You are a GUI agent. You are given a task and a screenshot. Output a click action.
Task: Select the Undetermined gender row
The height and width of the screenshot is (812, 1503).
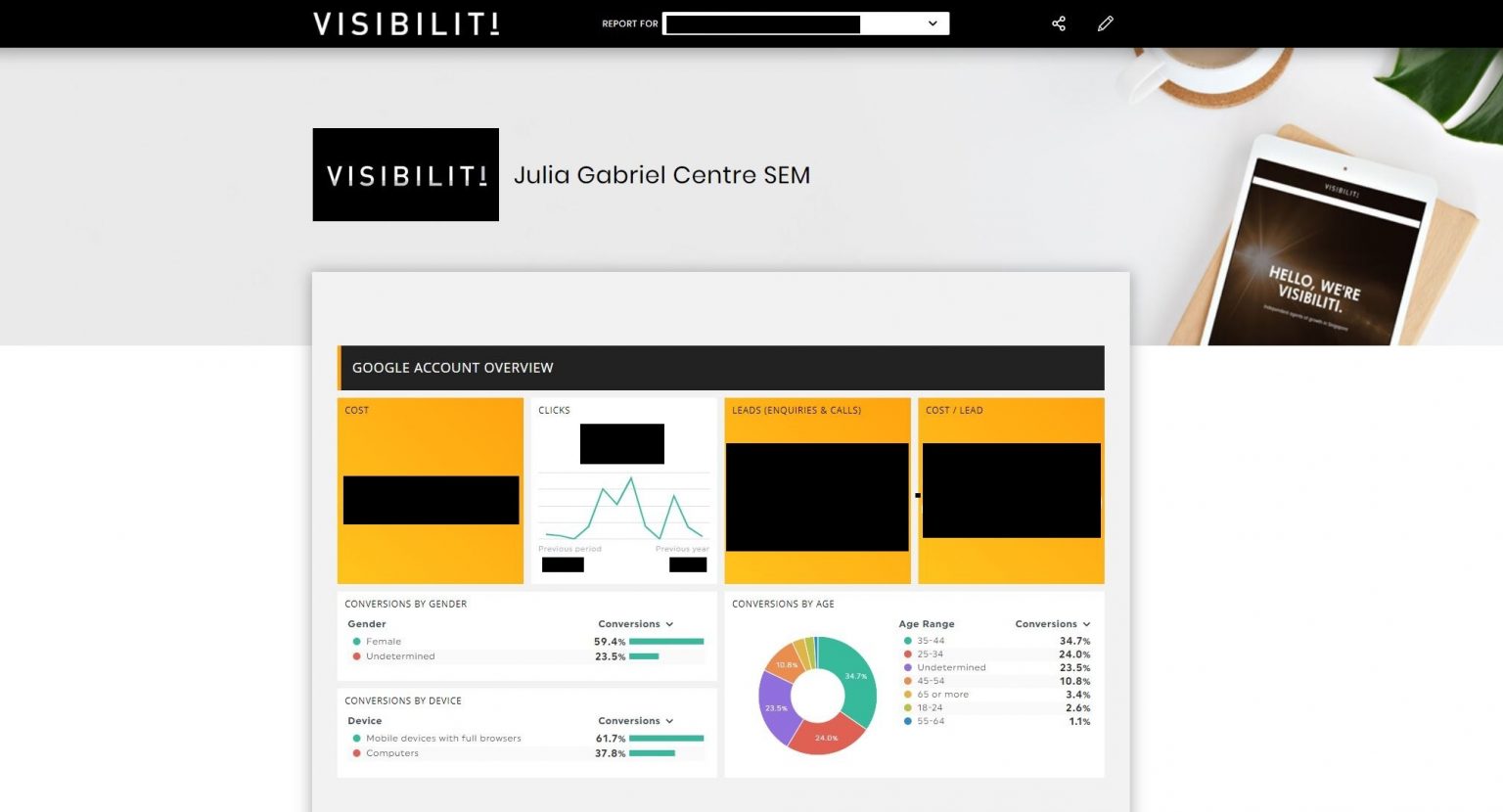(x=526, y=656)
